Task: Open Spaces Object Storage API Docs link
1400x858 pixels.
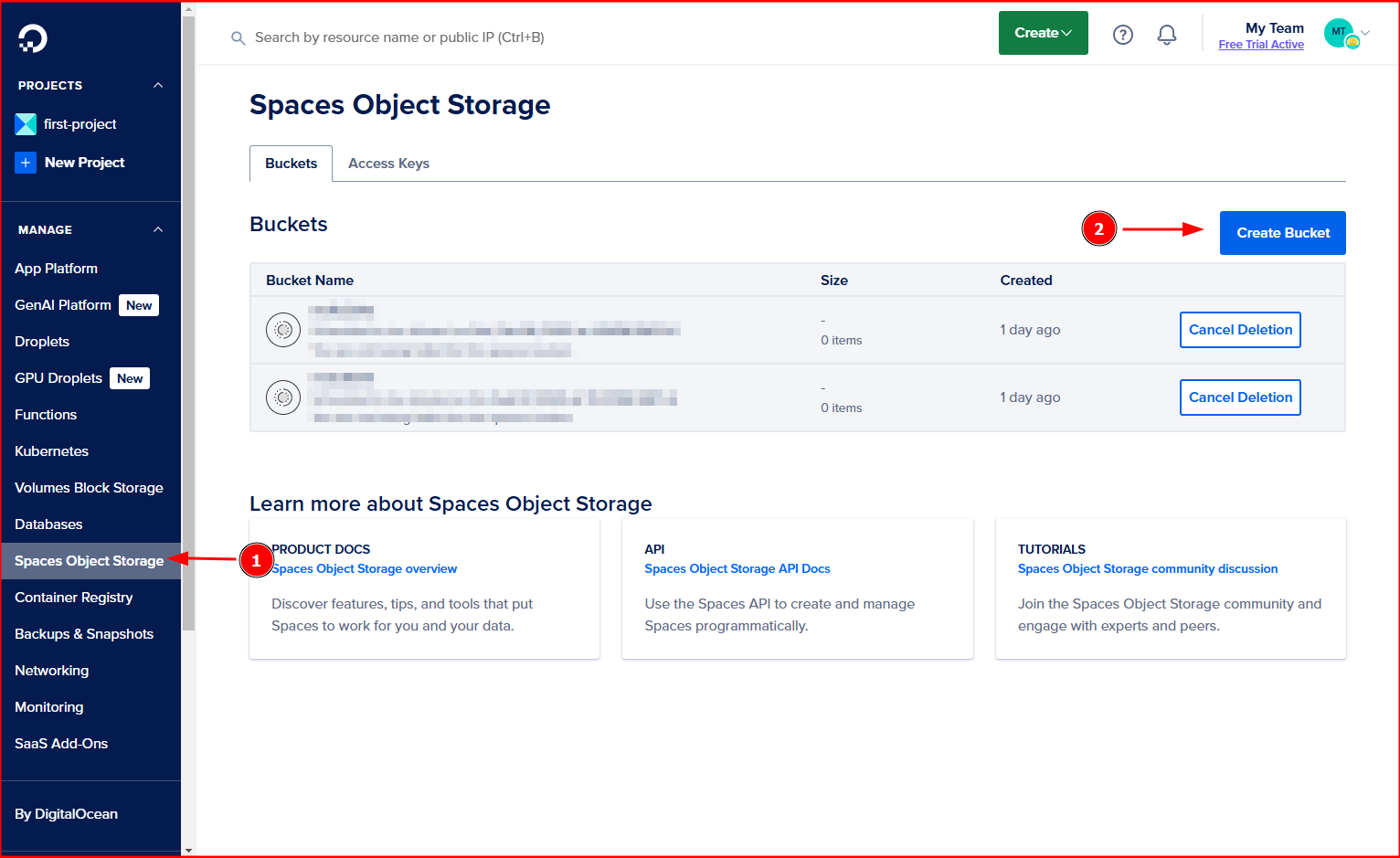Action: (737, 569)
